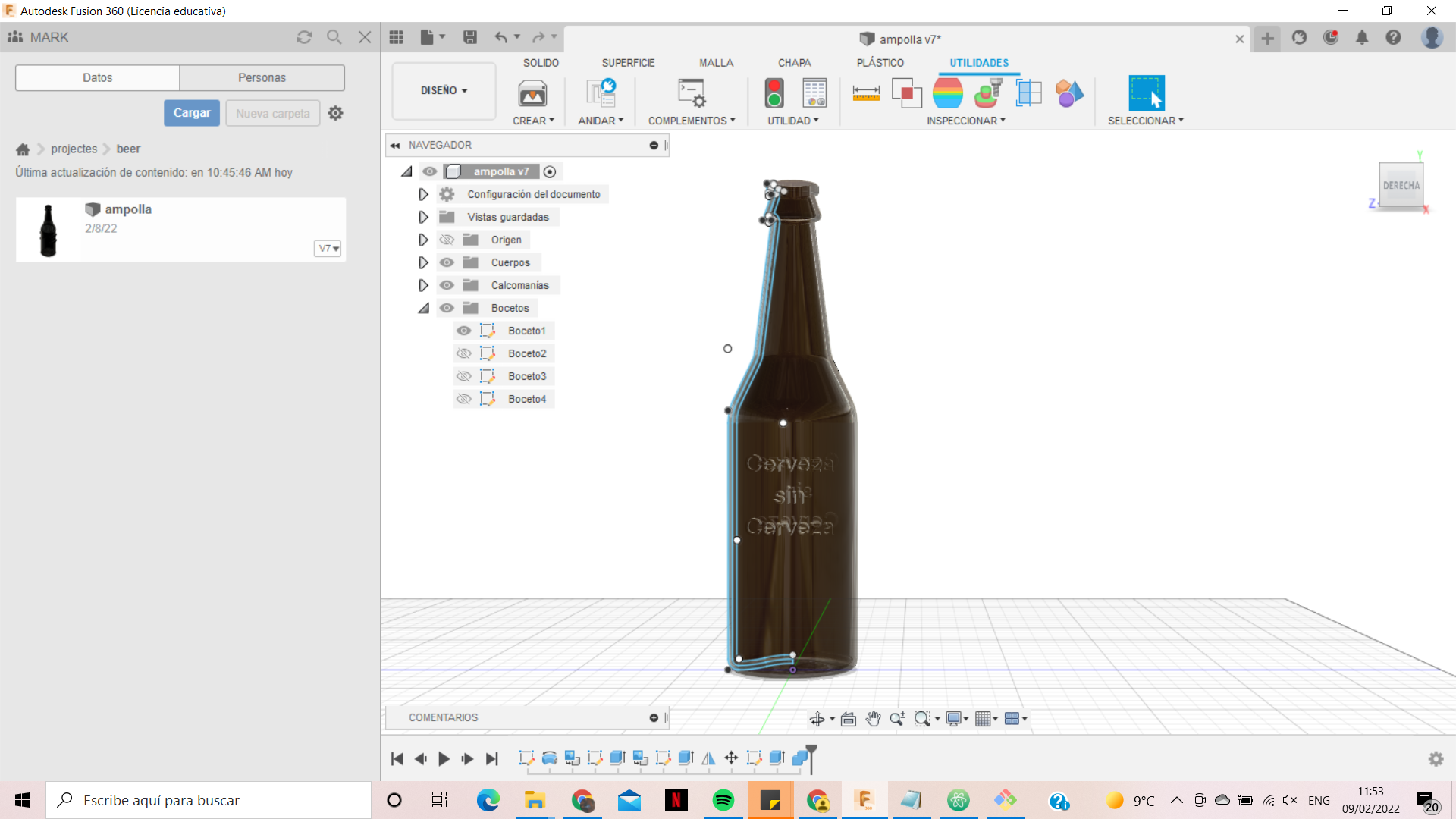Show Boceto4 sketch
Viewport: 1456px width, 819px height.
click(x=464, y=399)
